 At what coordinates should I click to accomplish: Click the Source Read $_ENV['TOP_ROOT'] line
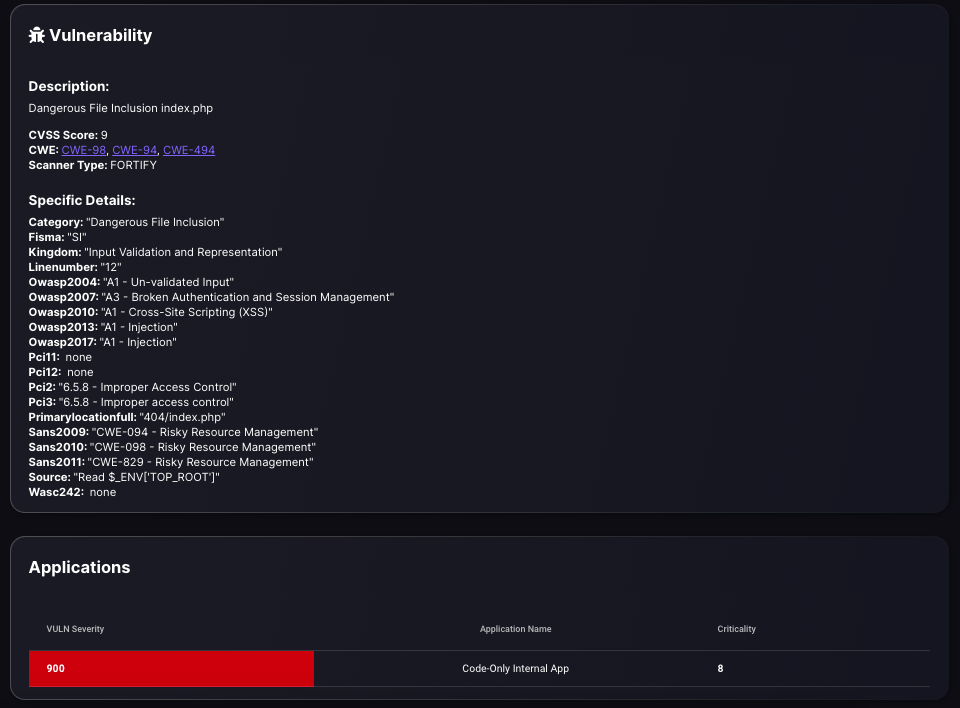(124, 477)
